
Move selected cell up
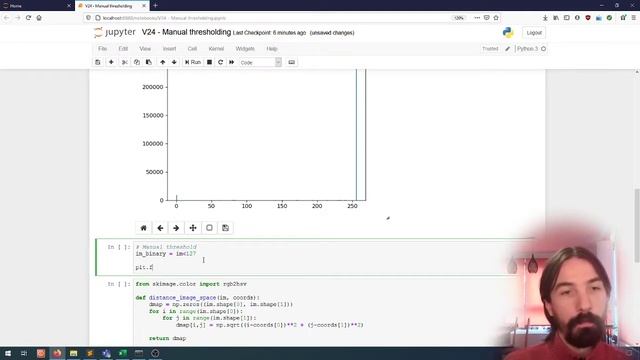[x=162, y=62]
